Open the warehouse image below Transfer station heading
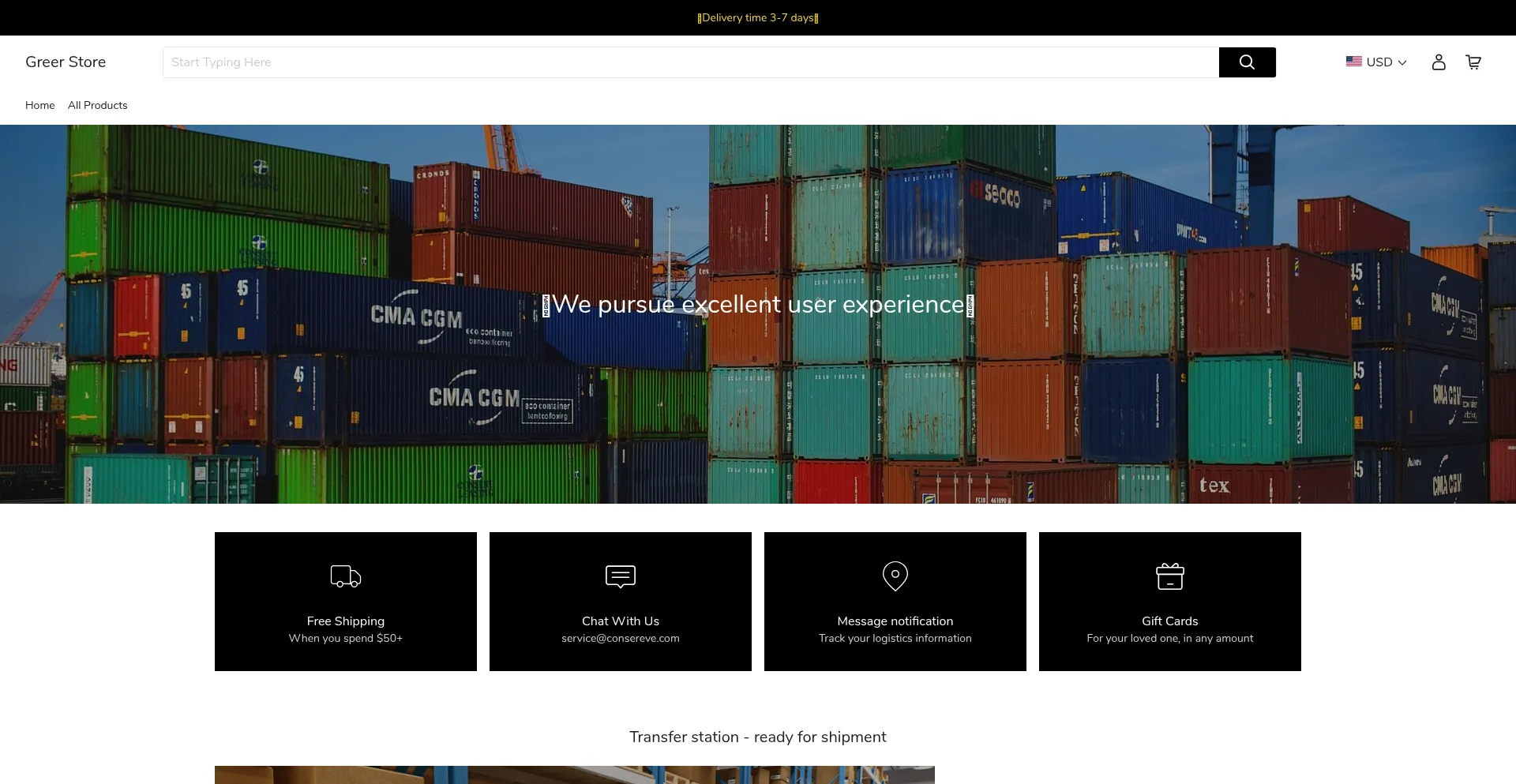 [575, 775]
